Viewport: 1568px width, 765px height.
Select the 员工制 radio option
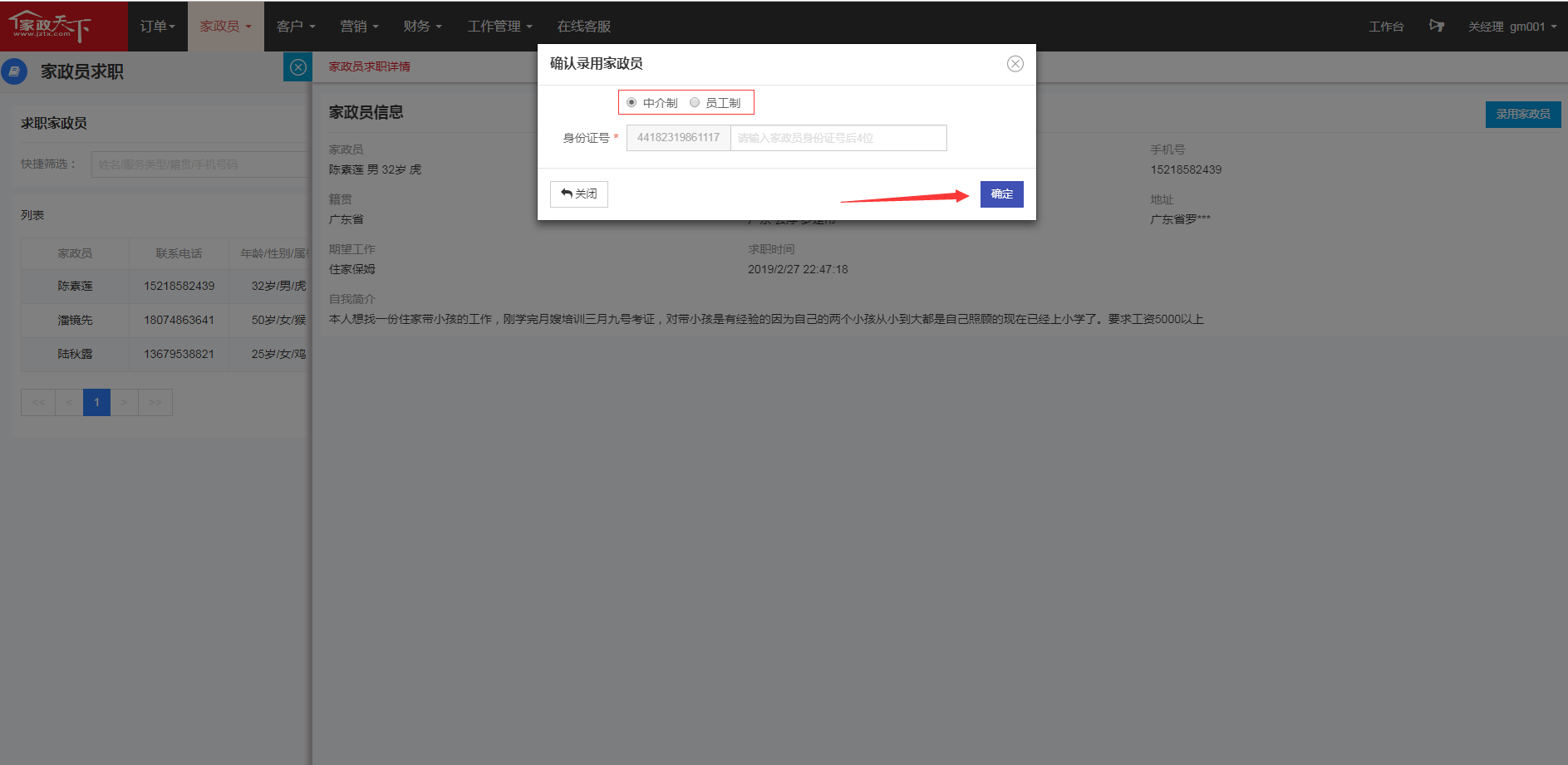coord(695,102)
